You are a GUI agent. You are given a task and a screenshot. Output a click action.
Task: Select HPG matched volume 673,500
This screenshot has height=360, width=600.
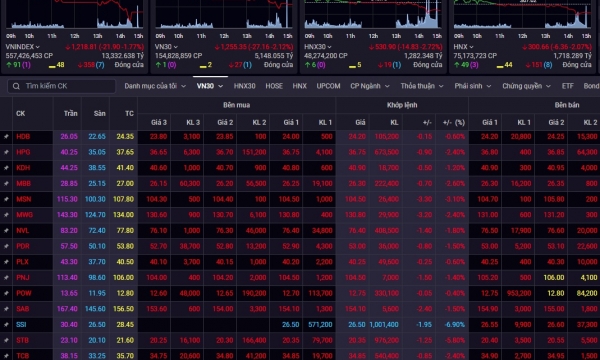click(x=387, y=152)
